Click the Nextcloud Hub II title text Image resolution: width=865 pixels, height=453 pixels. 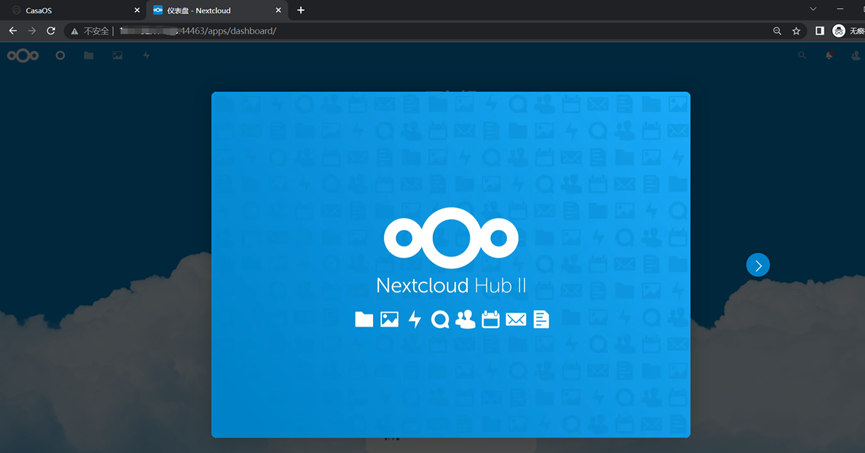coord(451,286)
